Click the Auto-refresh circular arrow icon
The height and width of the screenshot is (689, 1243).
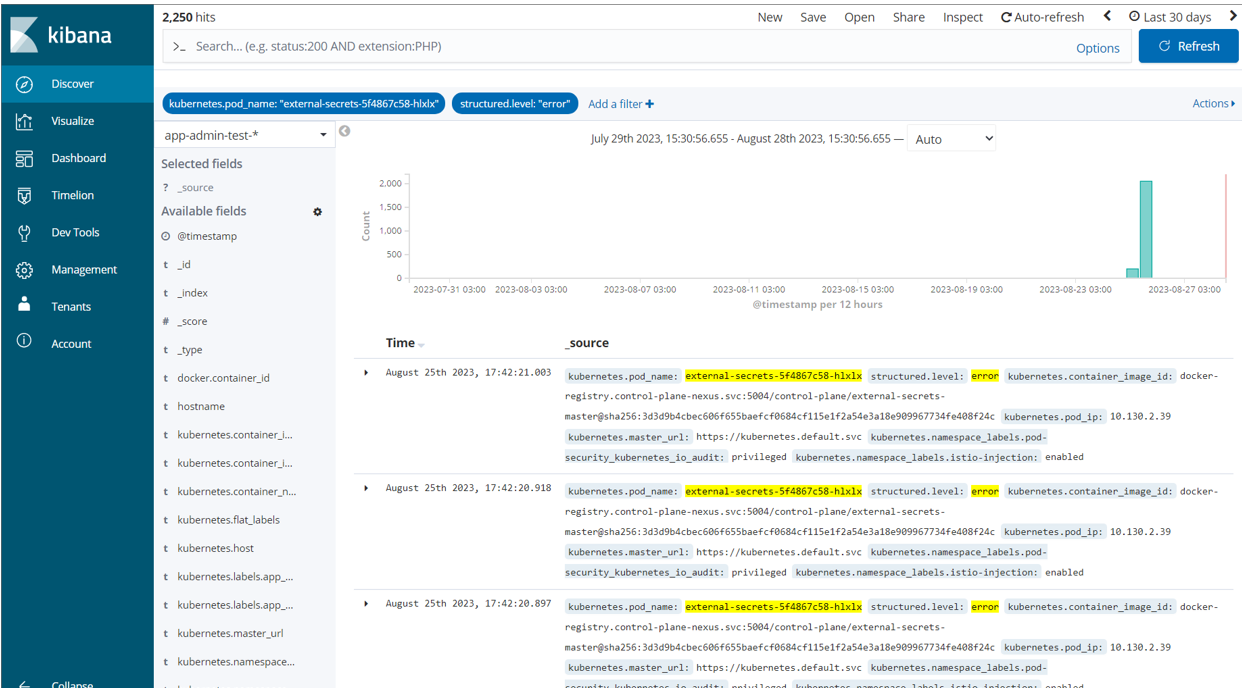point(1006,17)
